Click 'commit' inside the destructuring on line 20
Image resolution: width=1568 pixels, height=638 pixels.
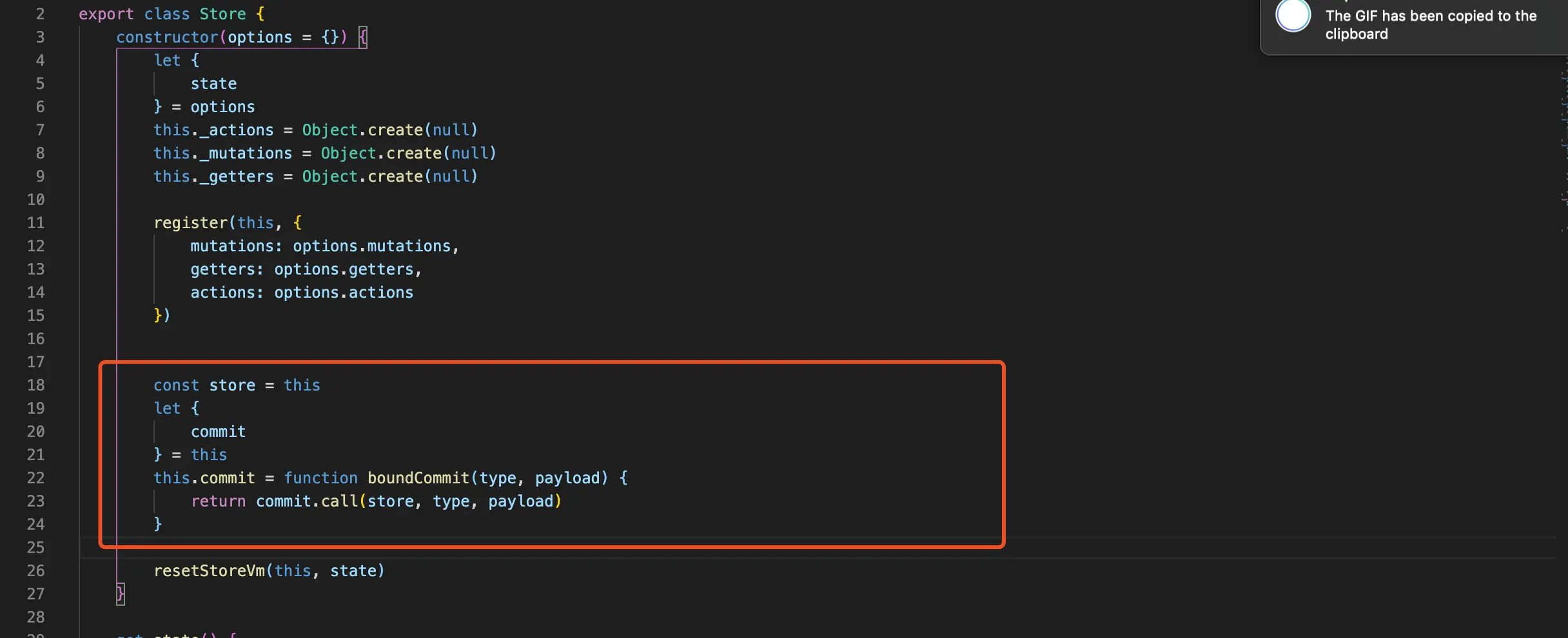click(218, 432)
